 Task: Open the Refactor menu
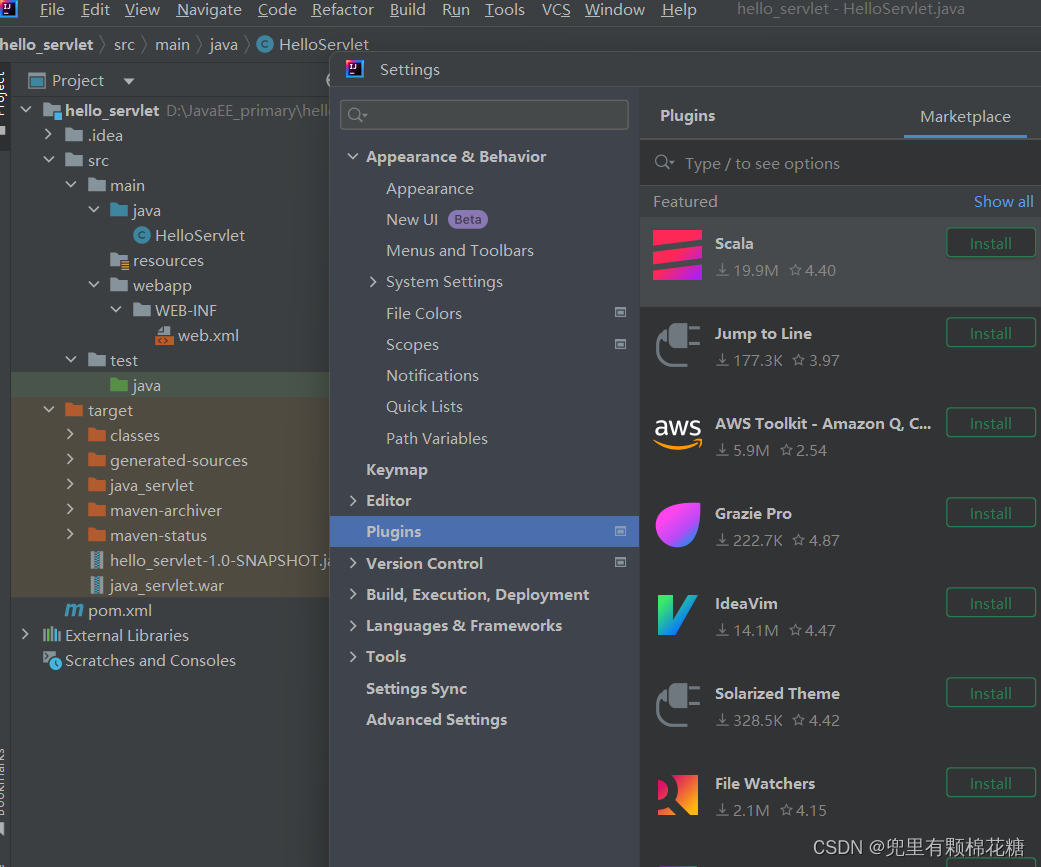[343, 10]
